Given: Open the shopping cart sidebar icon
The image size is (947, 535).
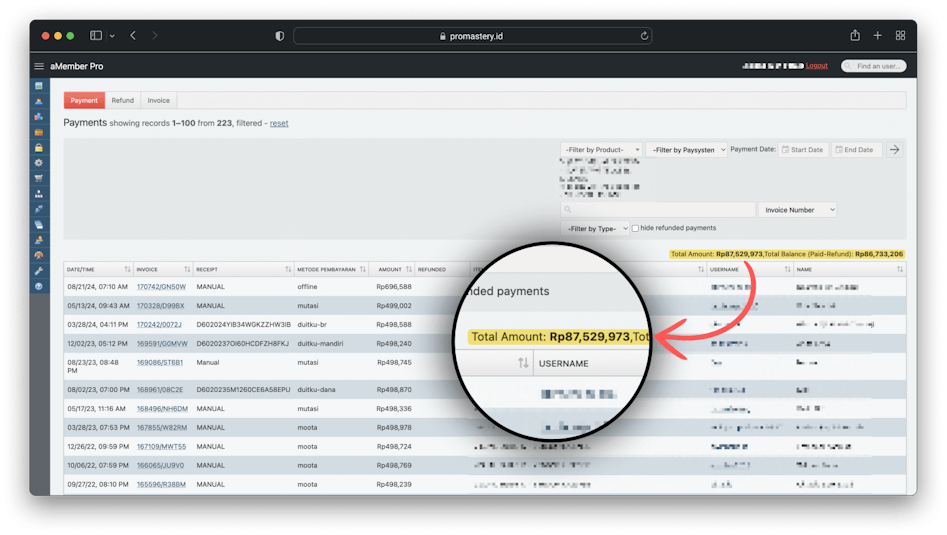Looking at the screenshot, I should click(39, 178).
